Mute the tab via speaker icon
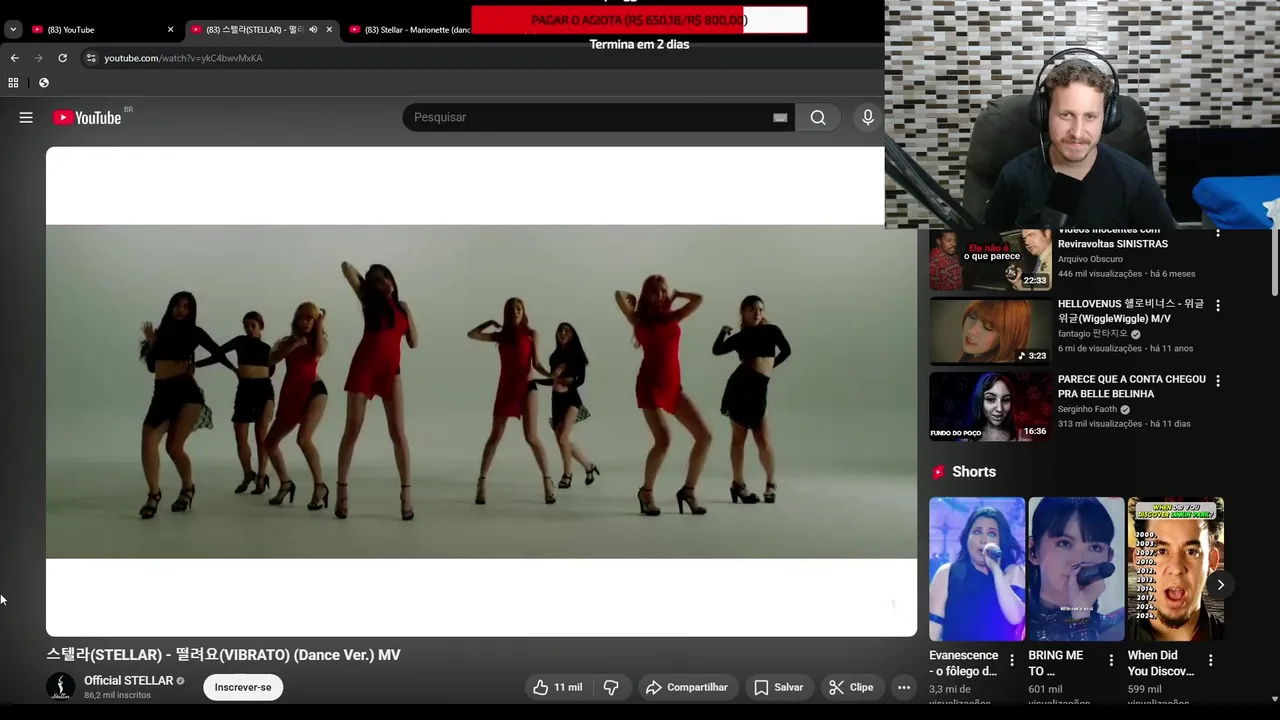Viewport: 1280px width, 720px height. click(x=313, y=30)
